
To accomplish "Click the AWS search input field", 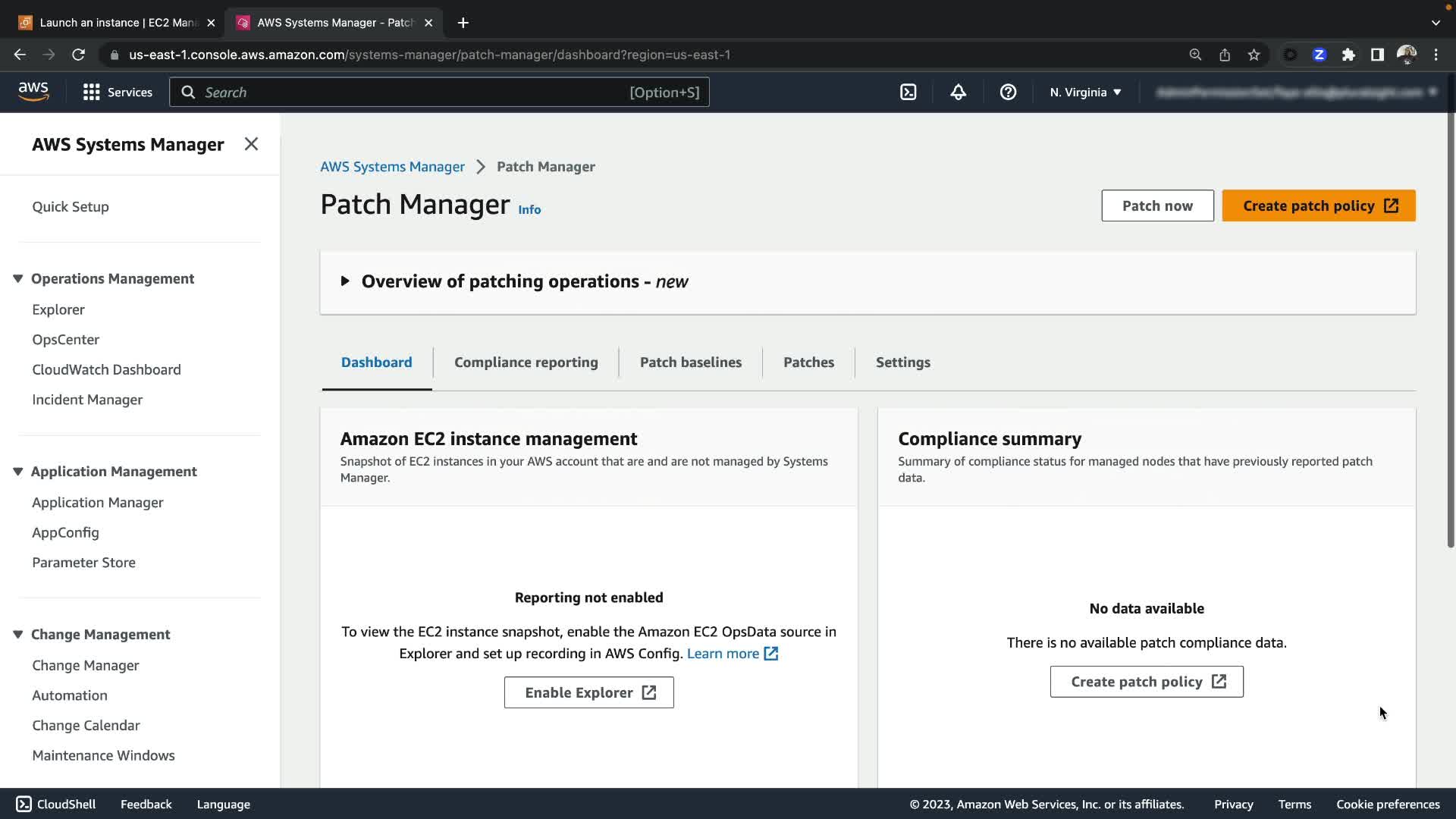I will click(x=413, y=93).
